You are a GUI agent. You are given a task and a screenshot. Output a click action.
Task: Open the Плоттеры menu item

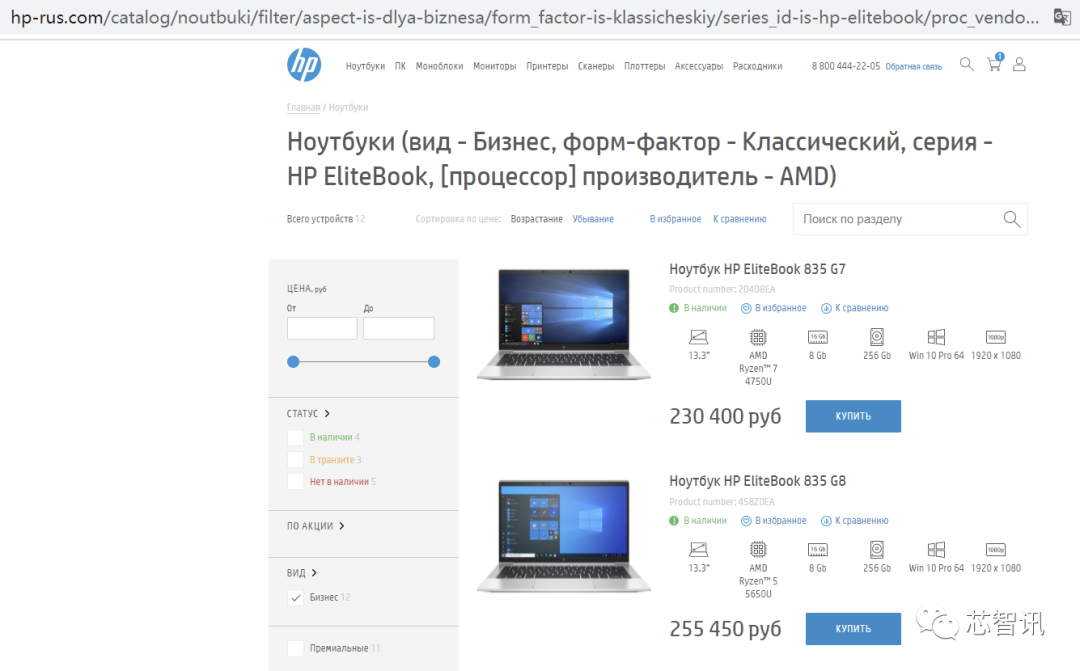coord(645,66)
